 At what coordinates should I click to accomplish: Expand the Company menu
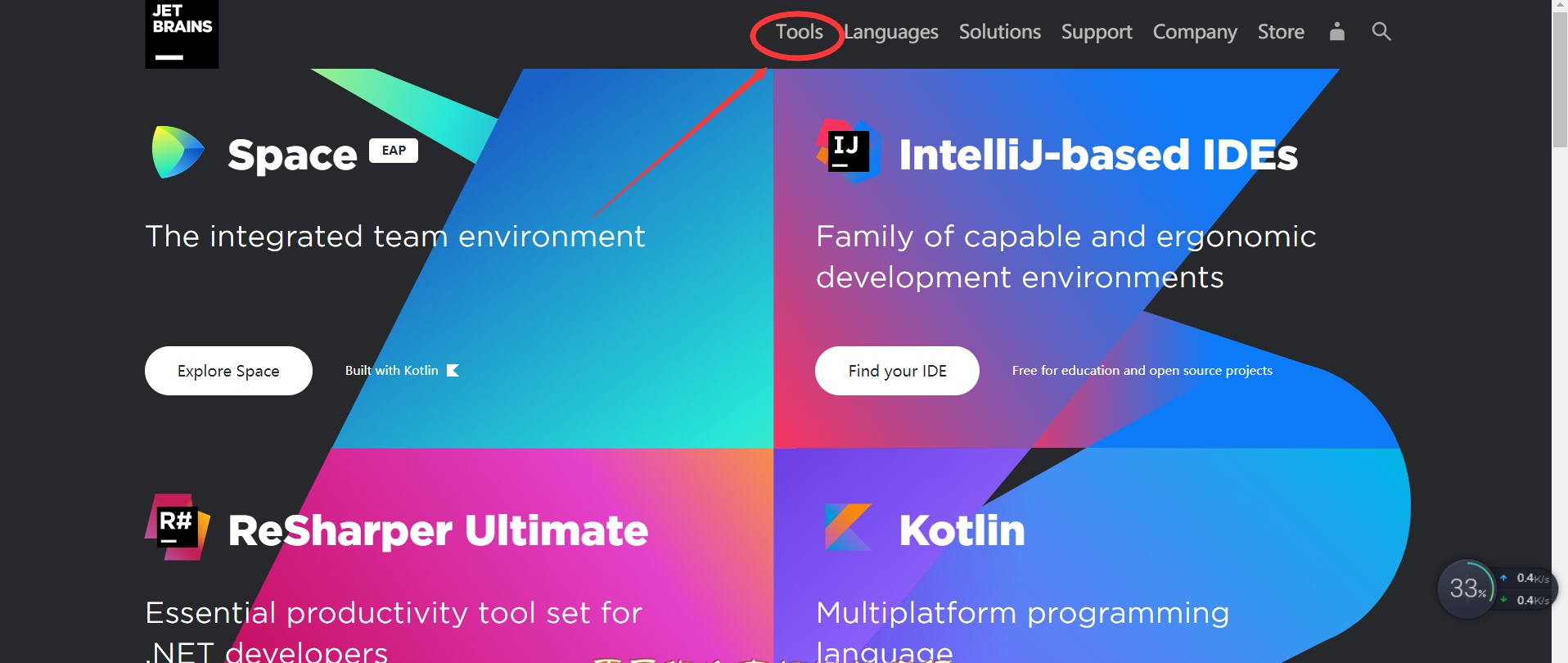click(x=1195, y=33)
